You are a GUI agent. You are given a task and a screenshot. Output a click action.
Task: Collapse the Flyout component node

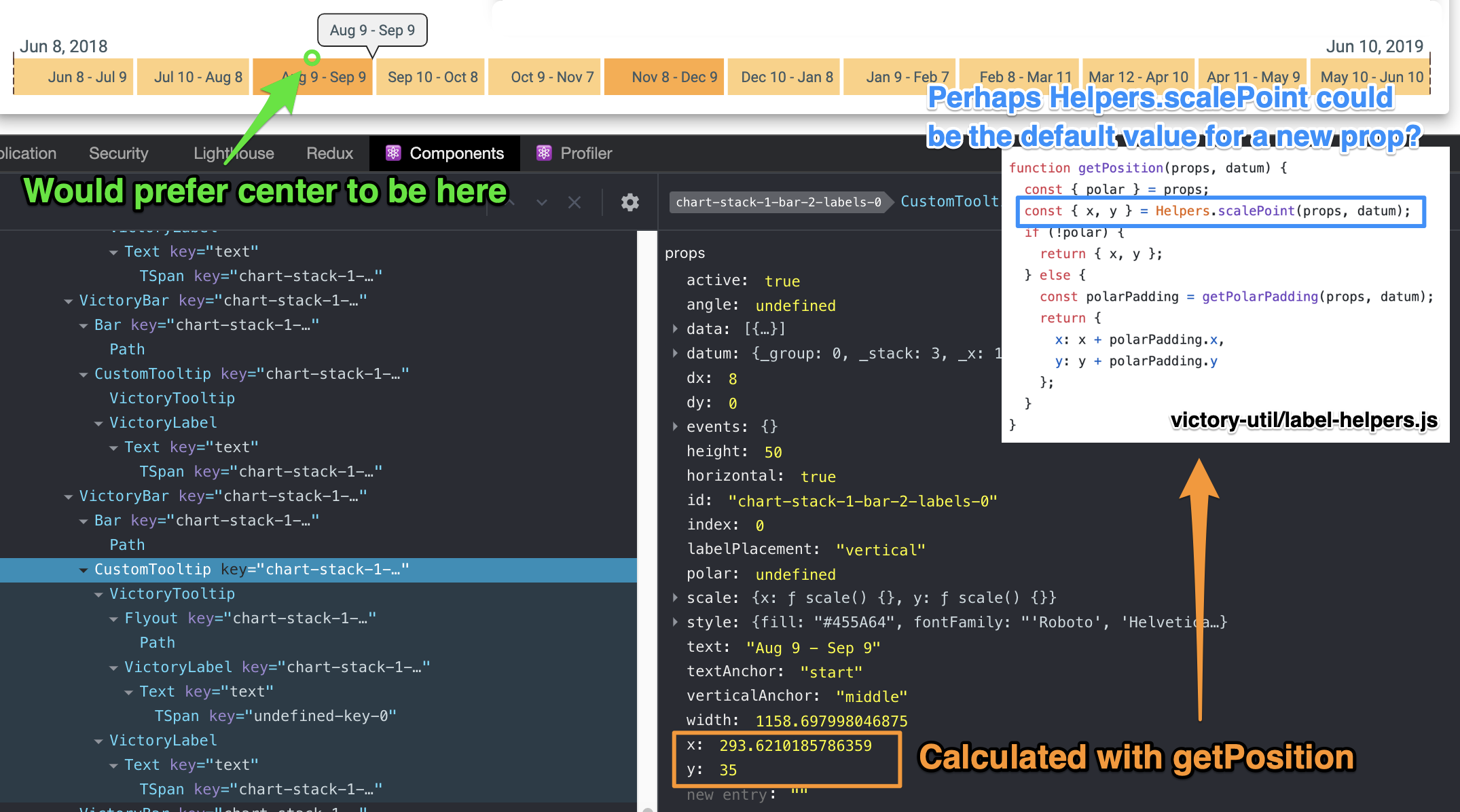(x=113, y=619)
